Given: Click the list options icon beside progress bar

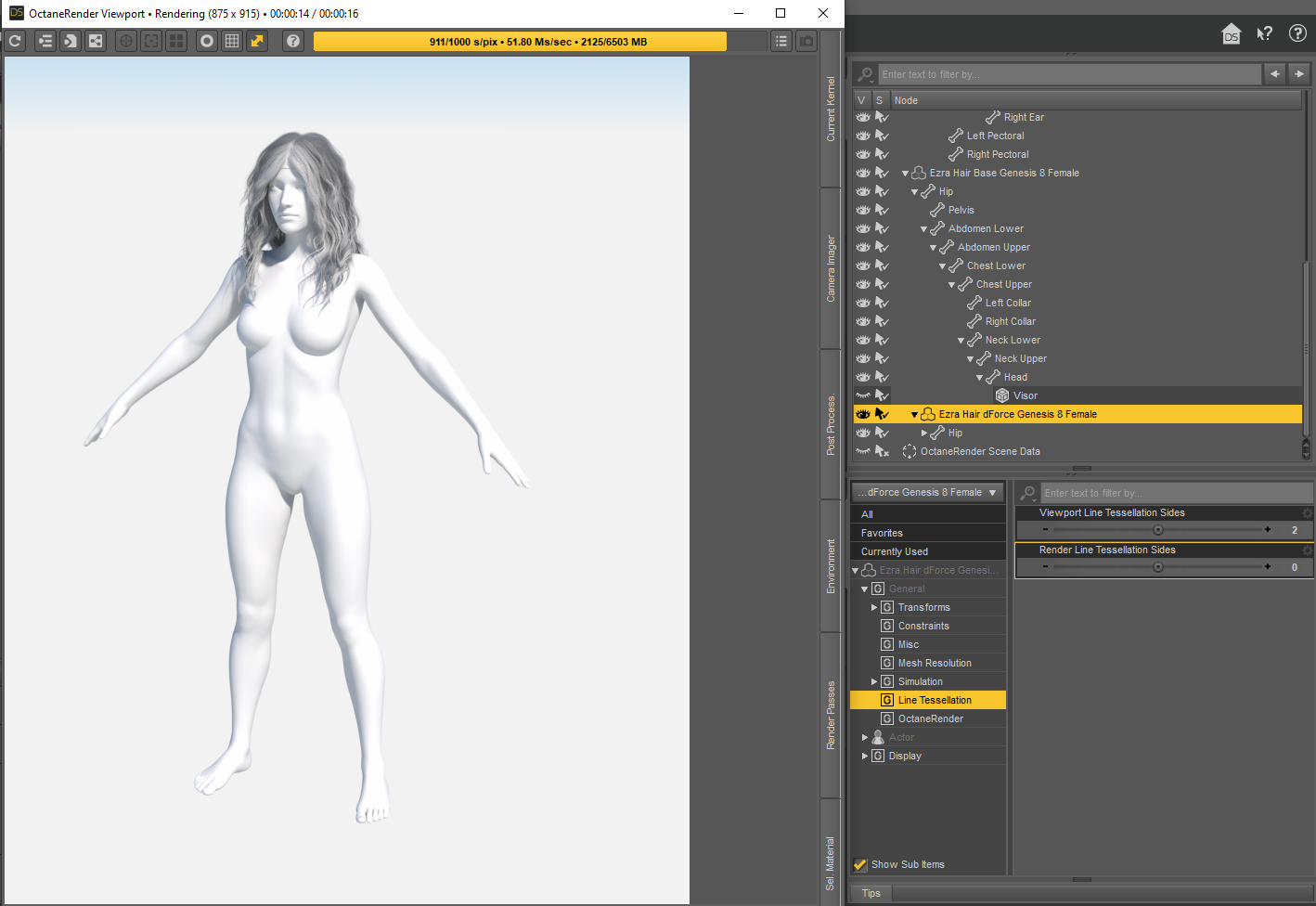Looking at the screenshot, I should click(x=781, y=41).
